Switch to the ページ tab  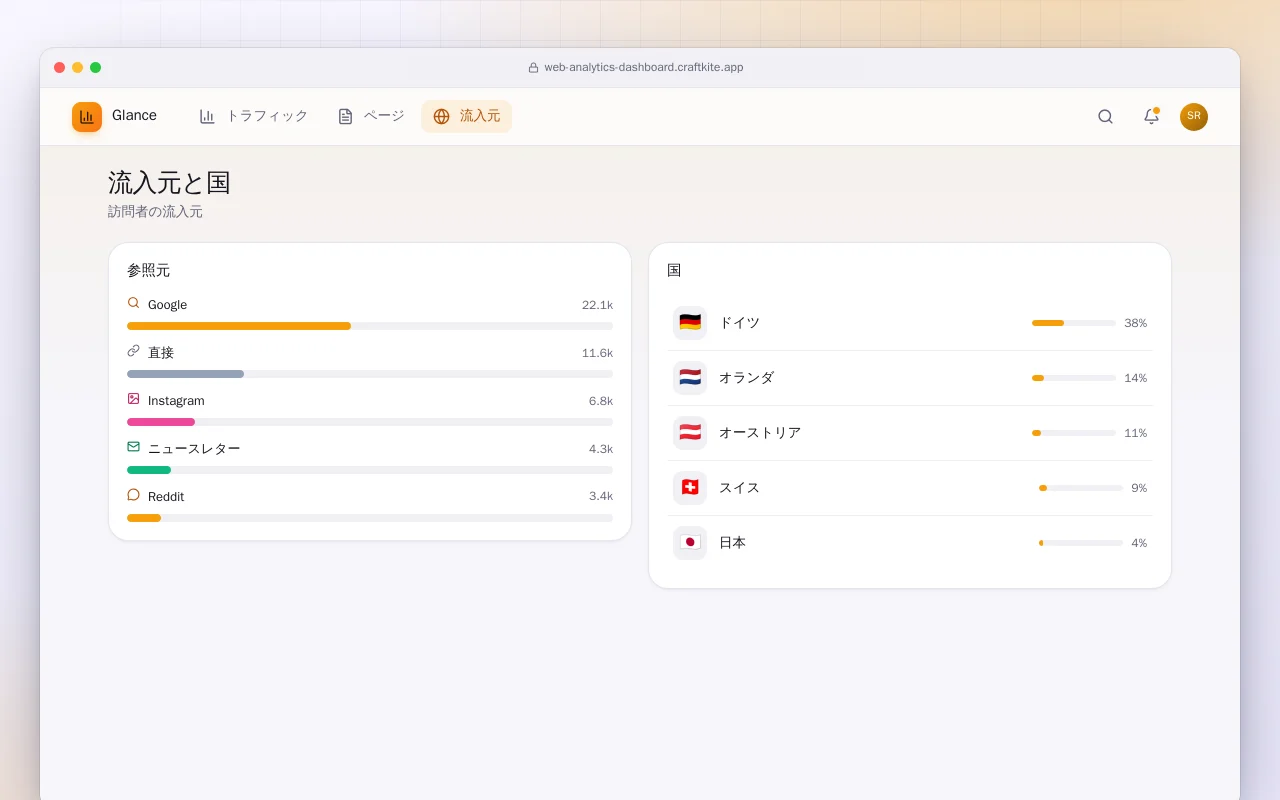tap(371, 116)
